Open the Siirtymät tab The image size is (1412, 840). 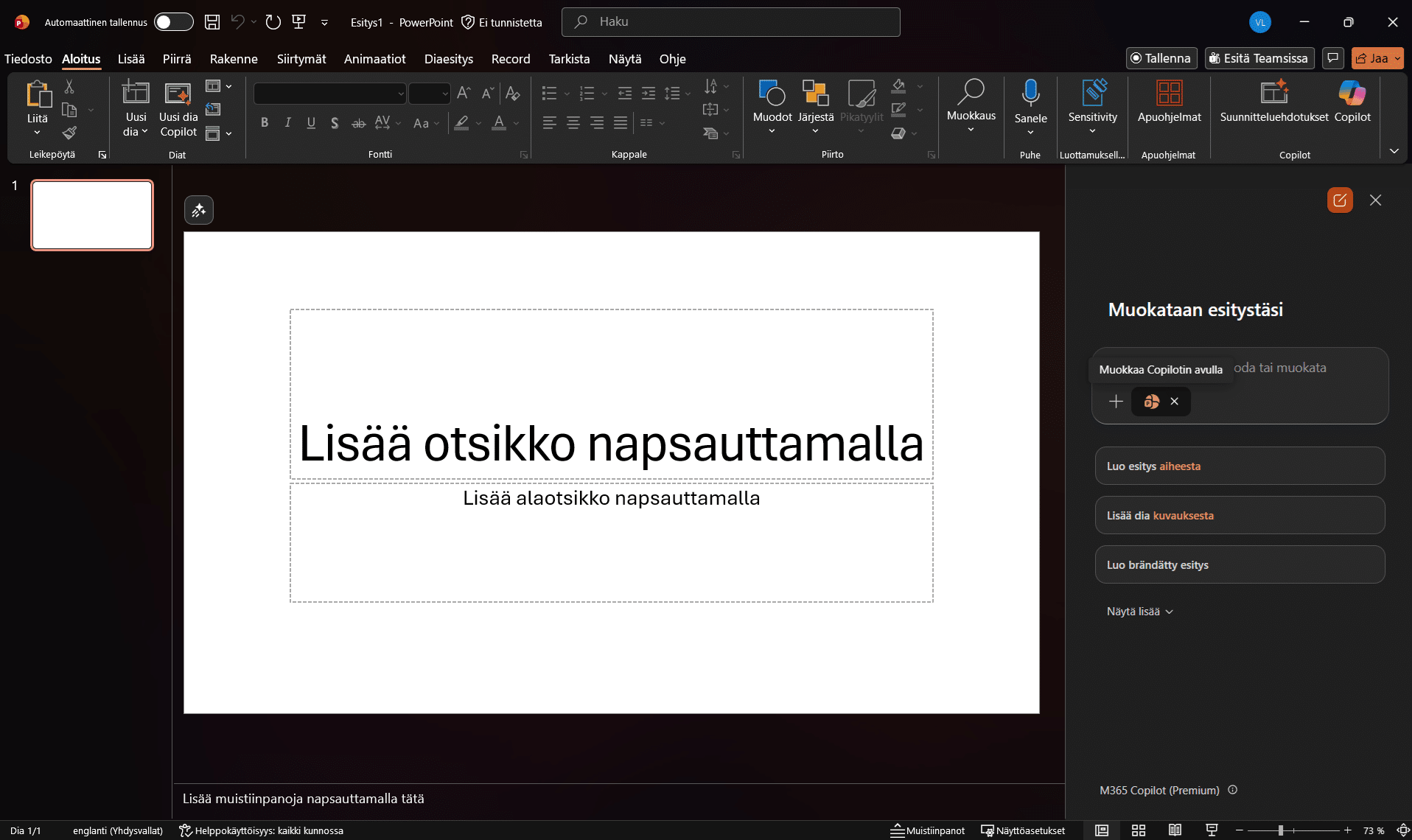coord(301,59)
